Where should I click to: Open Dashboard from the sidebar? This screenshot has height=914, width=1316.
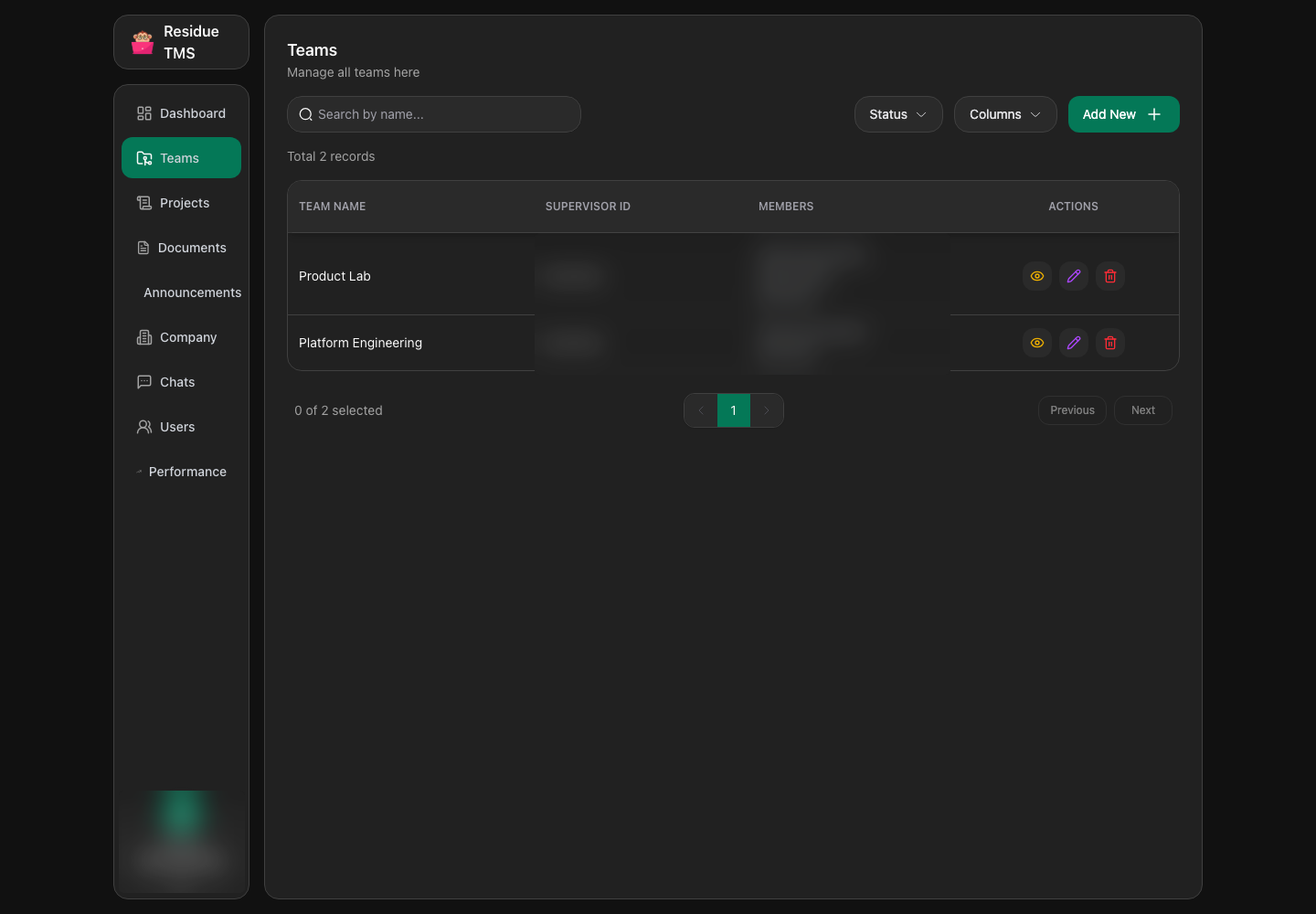click(181, 113)
